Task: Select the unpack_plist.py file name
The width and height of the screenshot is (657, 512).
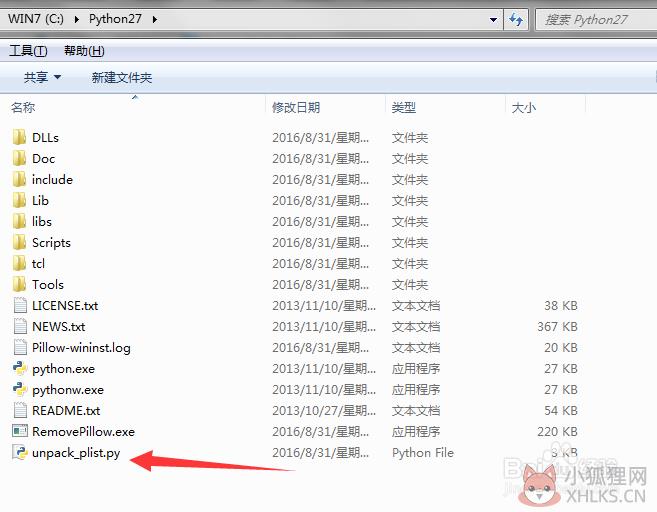Action: [x=76, y=453]
